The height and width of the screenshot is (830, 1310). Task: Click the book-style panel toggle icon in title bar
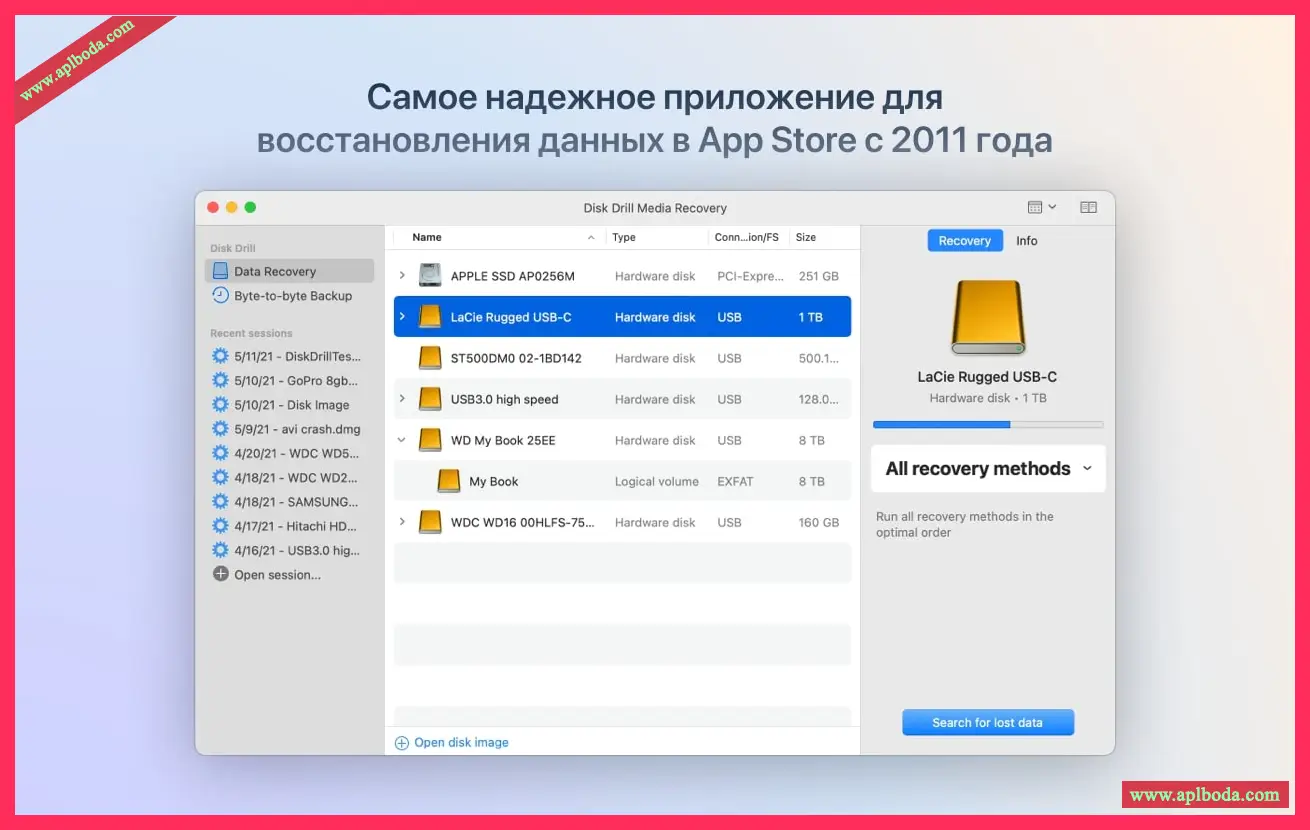[1088, 207]
